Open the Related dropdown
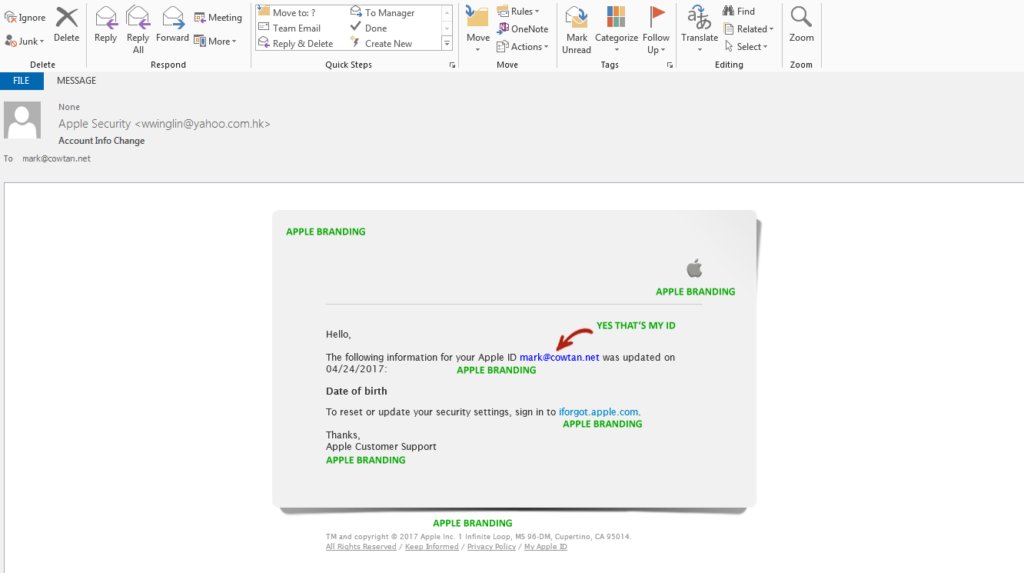 [x=748, y=29]
